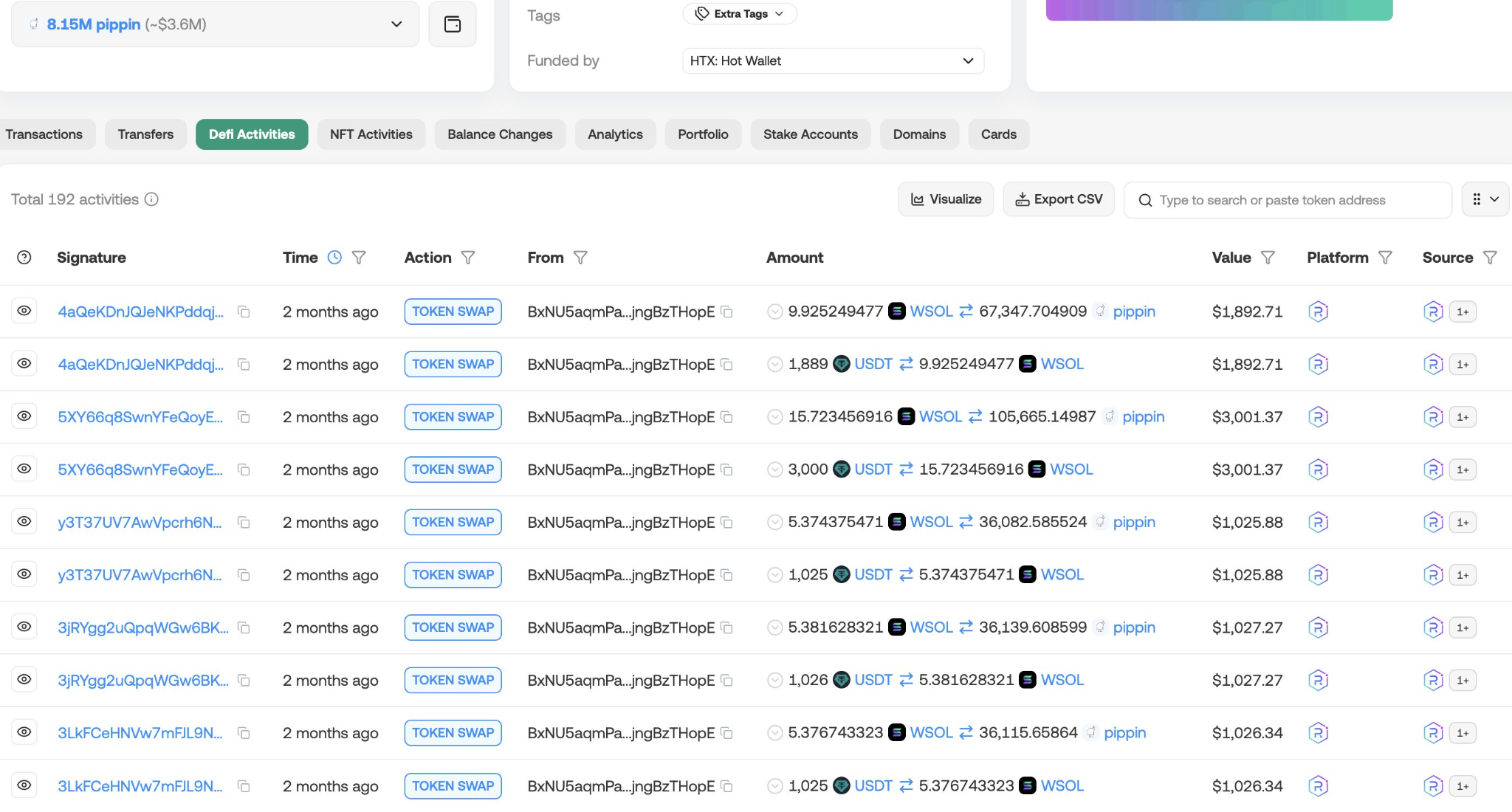Viewport: 1512px width, 812px height.
Task: Click the wallet icon next to pippin balance
Action: 452,24
